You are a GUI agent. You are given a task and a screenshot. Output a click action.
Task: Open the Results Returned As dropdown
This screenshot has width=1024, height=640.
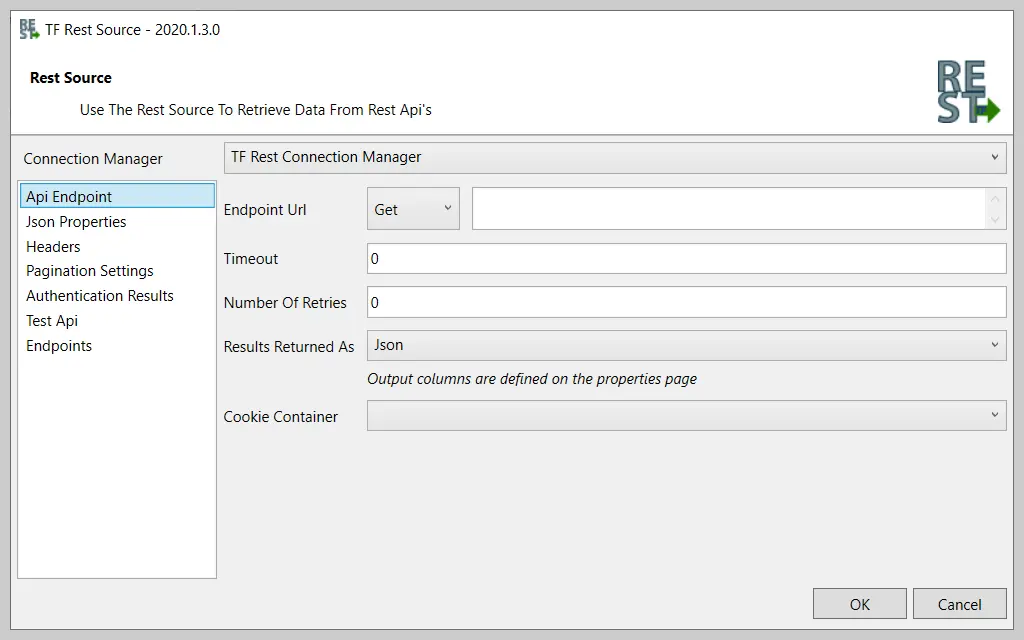(686, 345)
